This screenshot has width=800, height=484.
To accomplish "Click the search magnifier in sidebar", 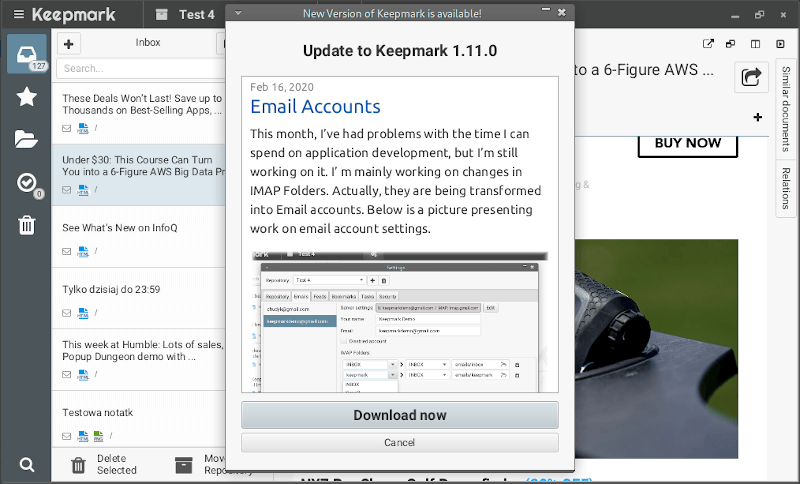I will [x=27, y=464].
